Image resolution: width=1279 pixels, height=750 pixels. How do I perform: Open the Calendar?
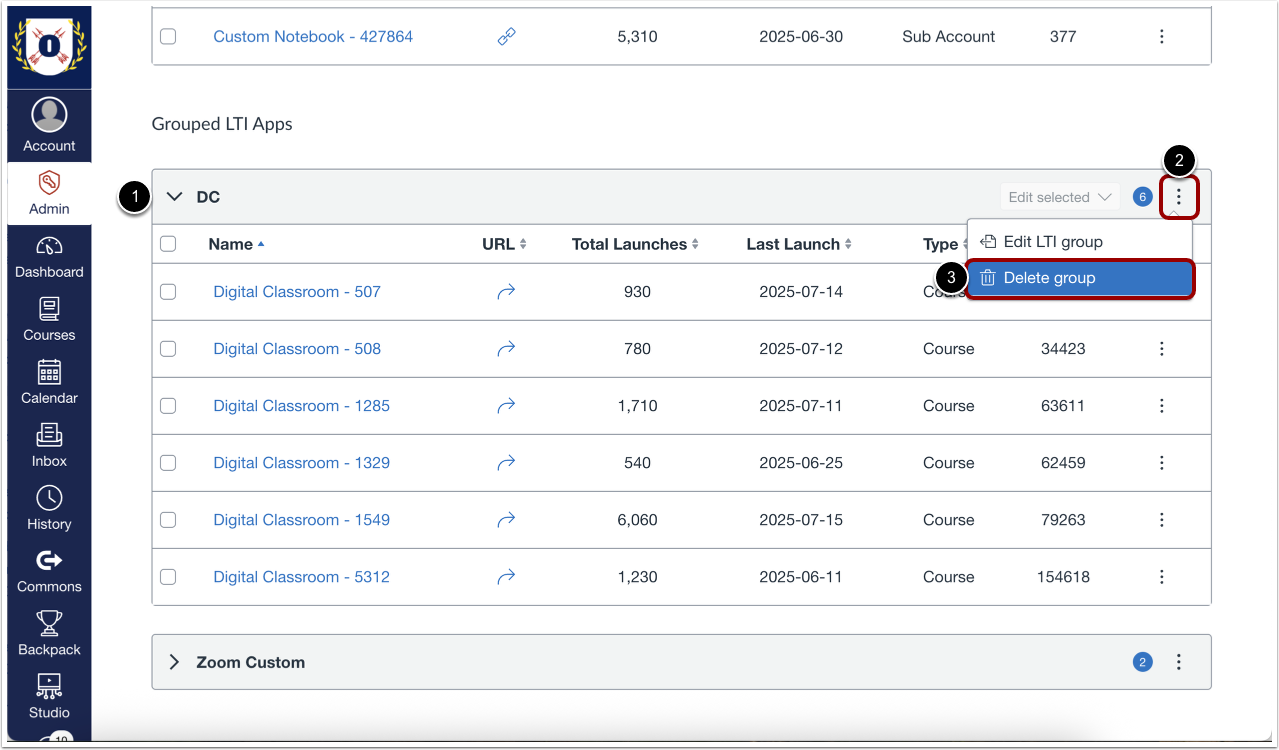(x=49, y=383)
